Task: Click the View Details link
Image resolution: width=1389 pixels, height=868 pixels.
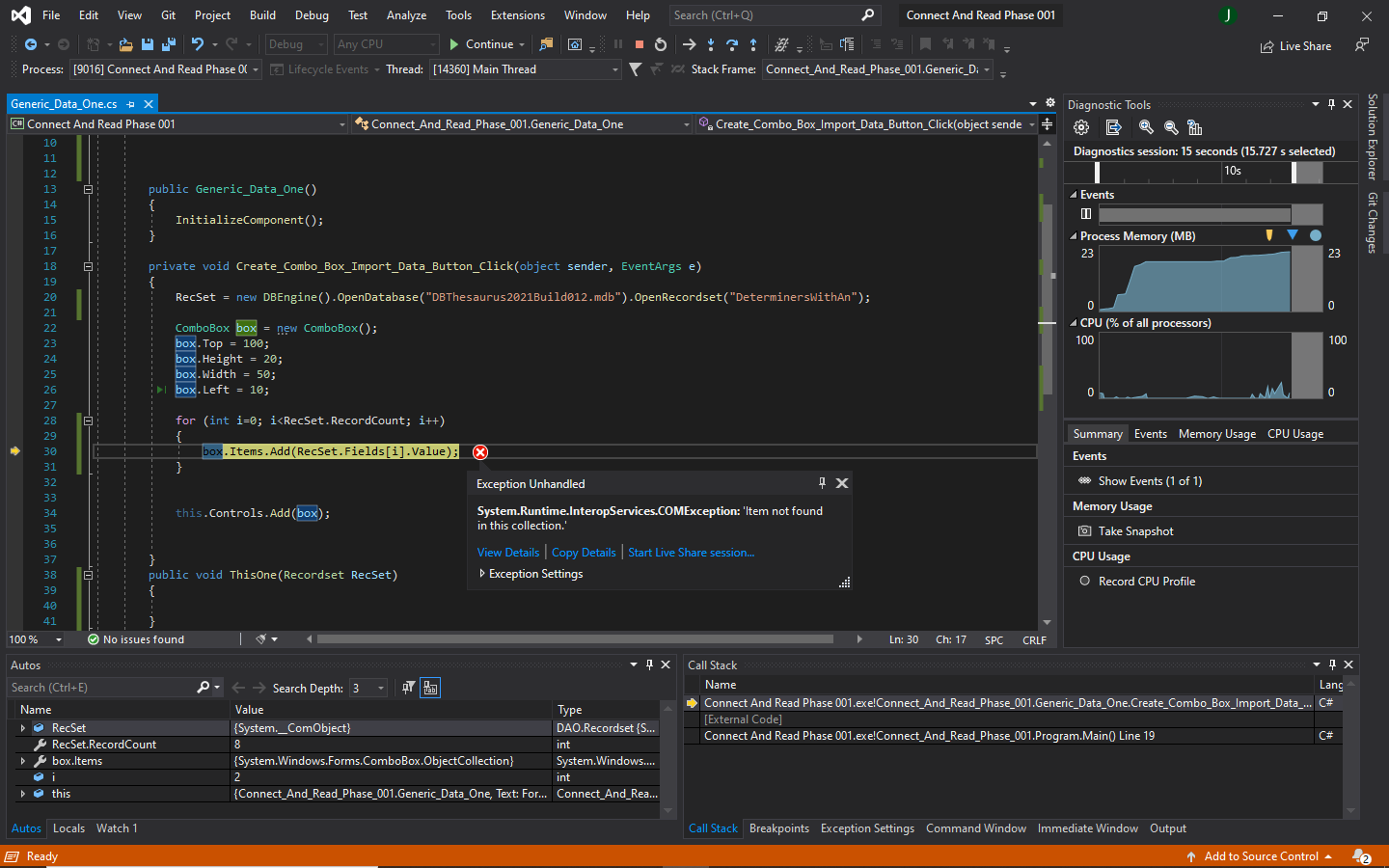Action: pos(508,553)
